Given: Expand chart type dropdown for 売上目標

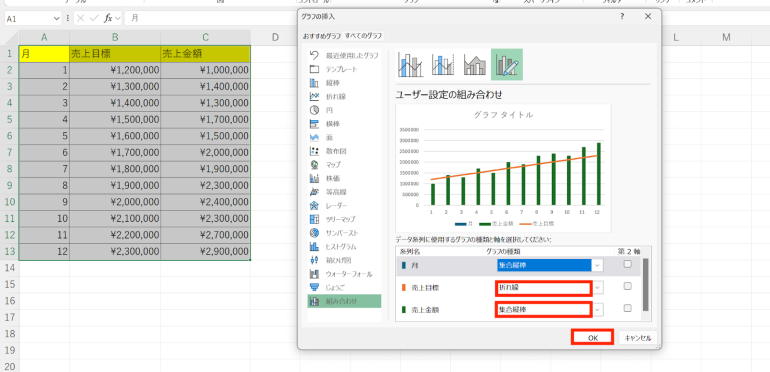Looking at the screenshot, I should tap(598, 288).
